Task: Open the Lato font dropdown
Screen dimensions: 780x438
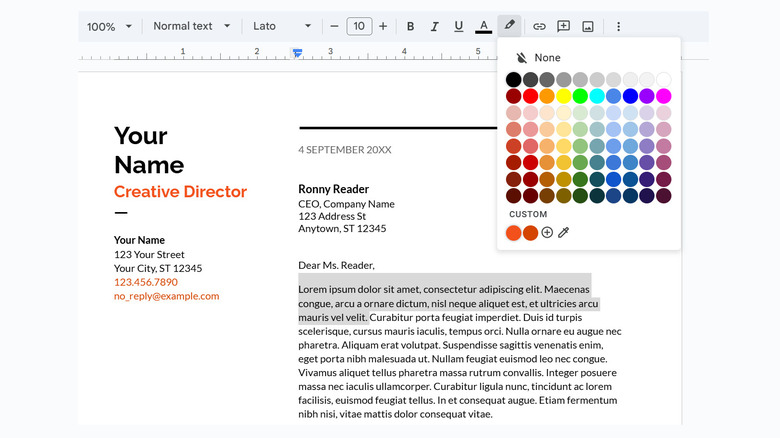Action: (281, 26)
